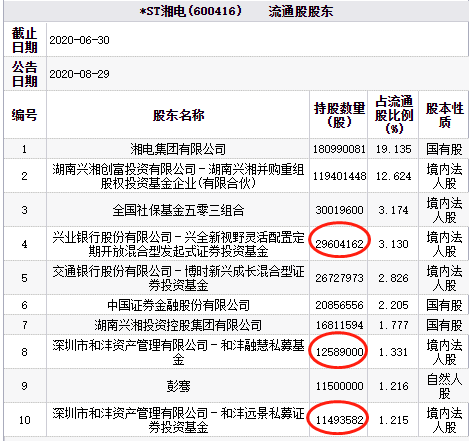Click share count 26727973
The width and height of the screenshot is (472, 441).
(x=339, y=278)
